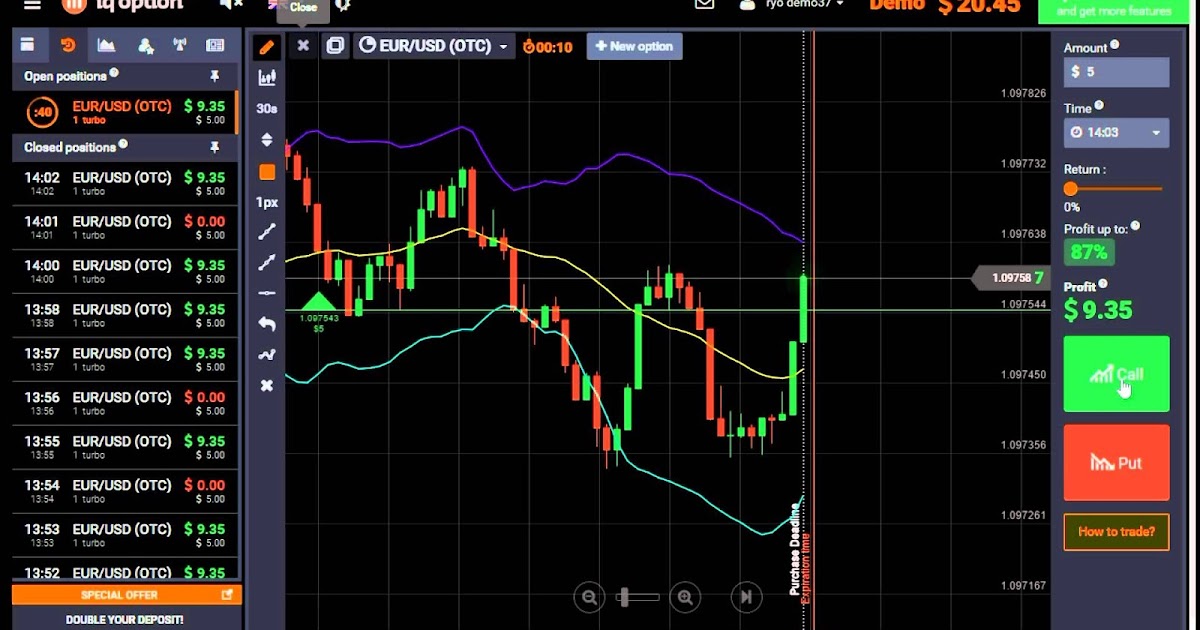Zoom out the chart with minus magnifier

tap(589, 598)
